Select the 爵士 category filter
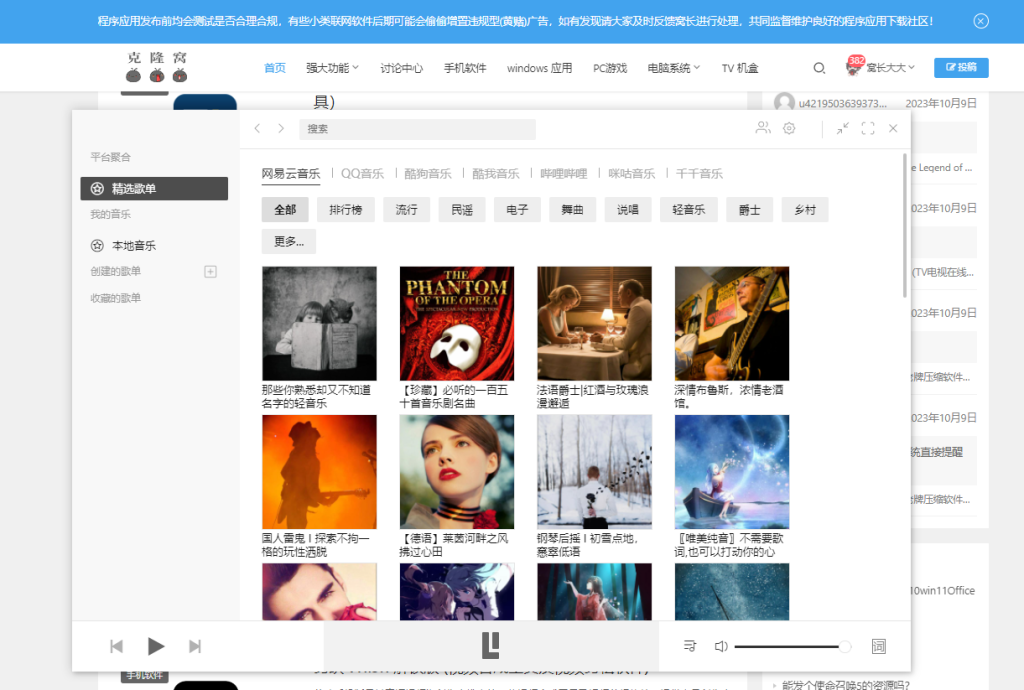Viewport: 1024px width, 690px height. (750, 210)
